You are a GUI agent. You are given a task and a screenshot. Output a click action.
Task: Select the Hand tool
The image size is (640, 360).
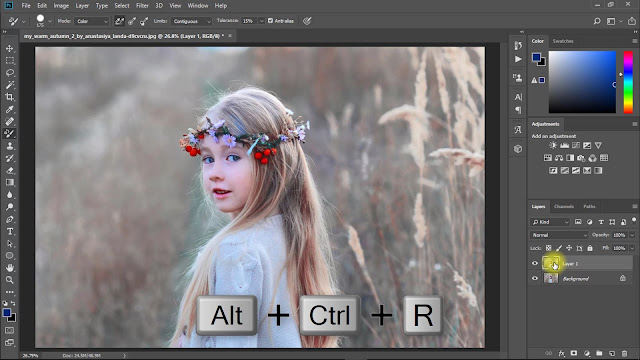[x=9, y=268]
